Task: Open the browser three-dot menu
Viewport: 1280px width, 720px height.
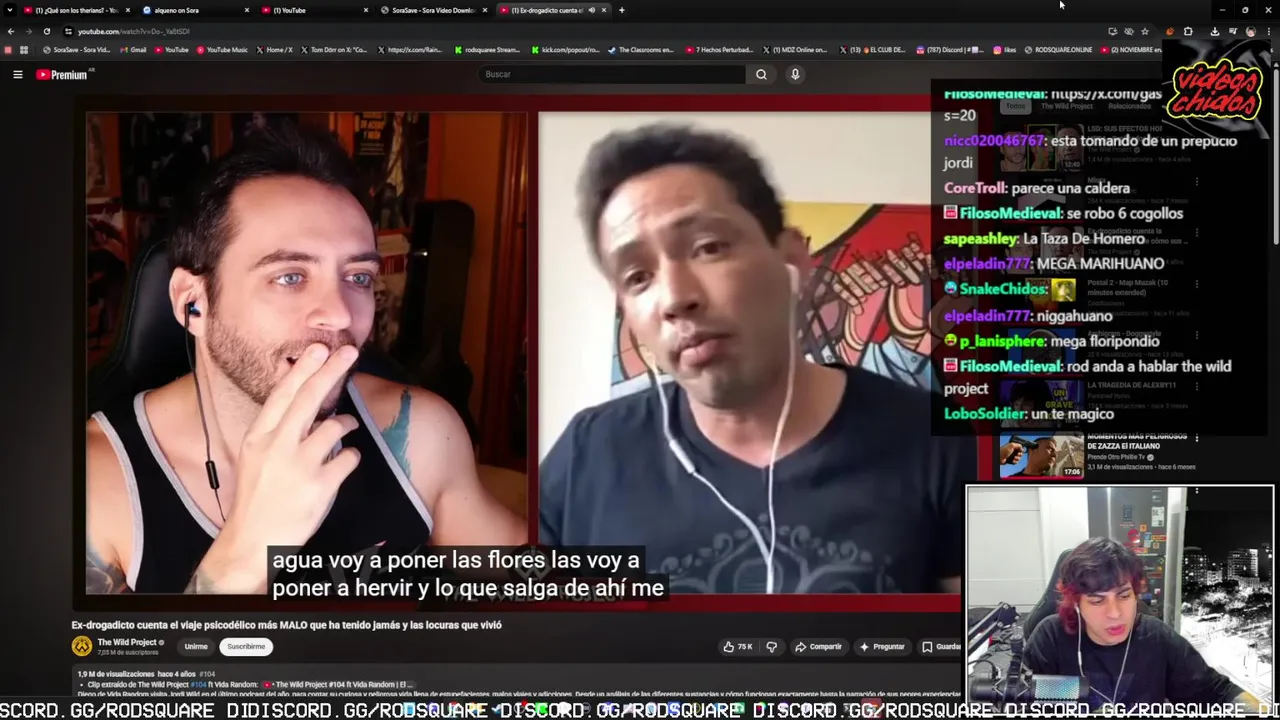Action: click(1269, 31)
